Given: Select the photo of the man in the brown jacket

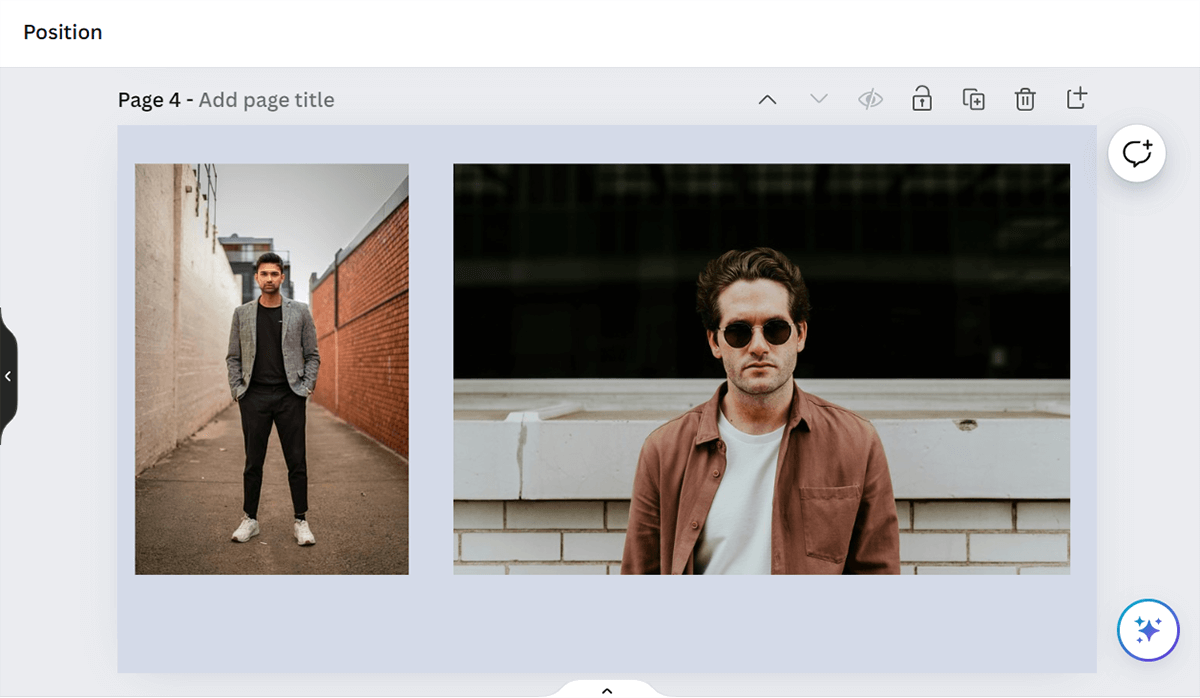Looking at the screenshot, I should (761, 369).
